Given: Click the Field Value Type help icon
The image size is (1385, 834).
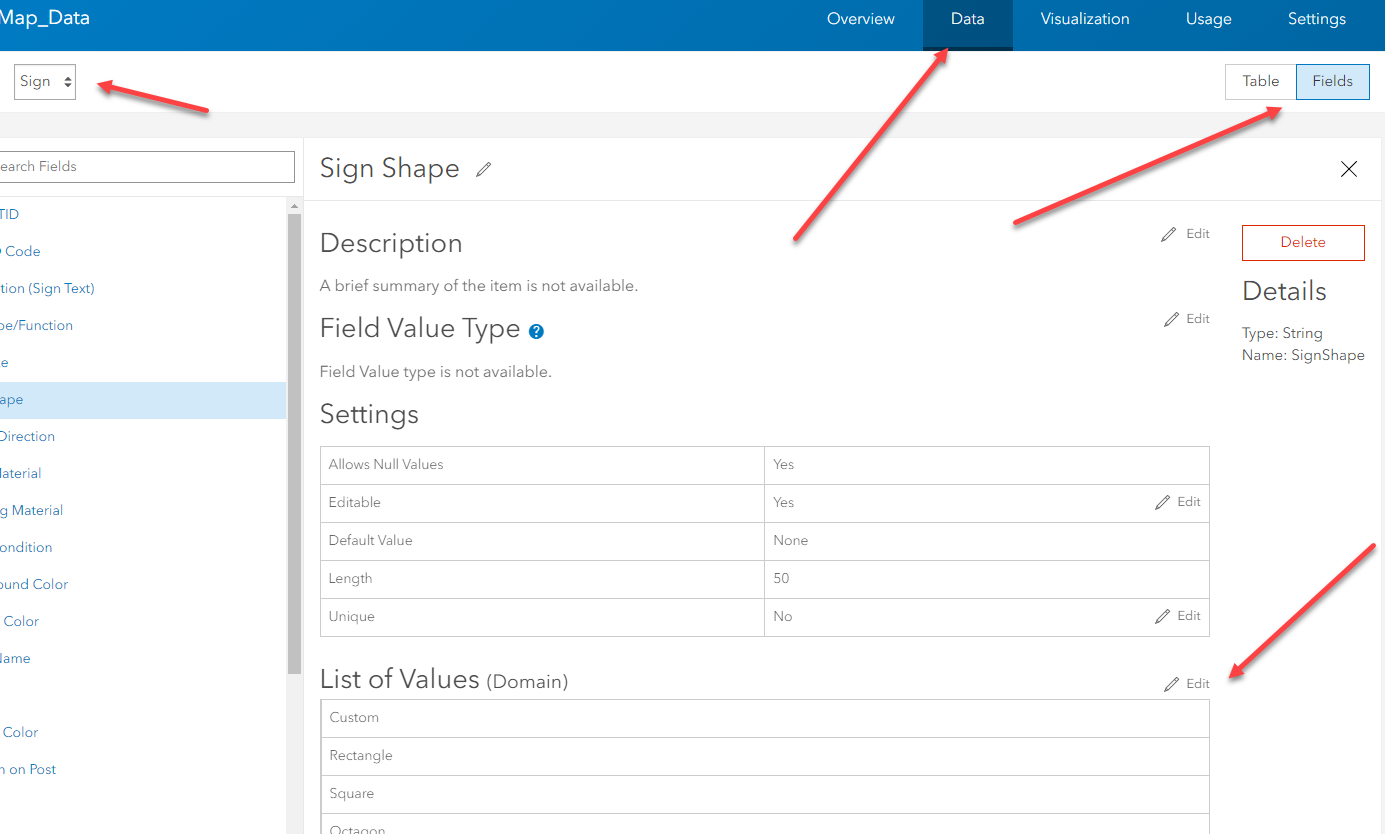Looking at the screenshot, I should click(537, 331).
